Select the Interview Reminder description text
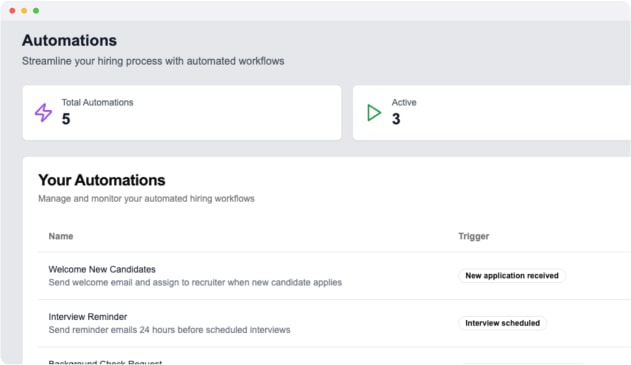The height and width of the screenshot is (365, 631). [169, 330]
